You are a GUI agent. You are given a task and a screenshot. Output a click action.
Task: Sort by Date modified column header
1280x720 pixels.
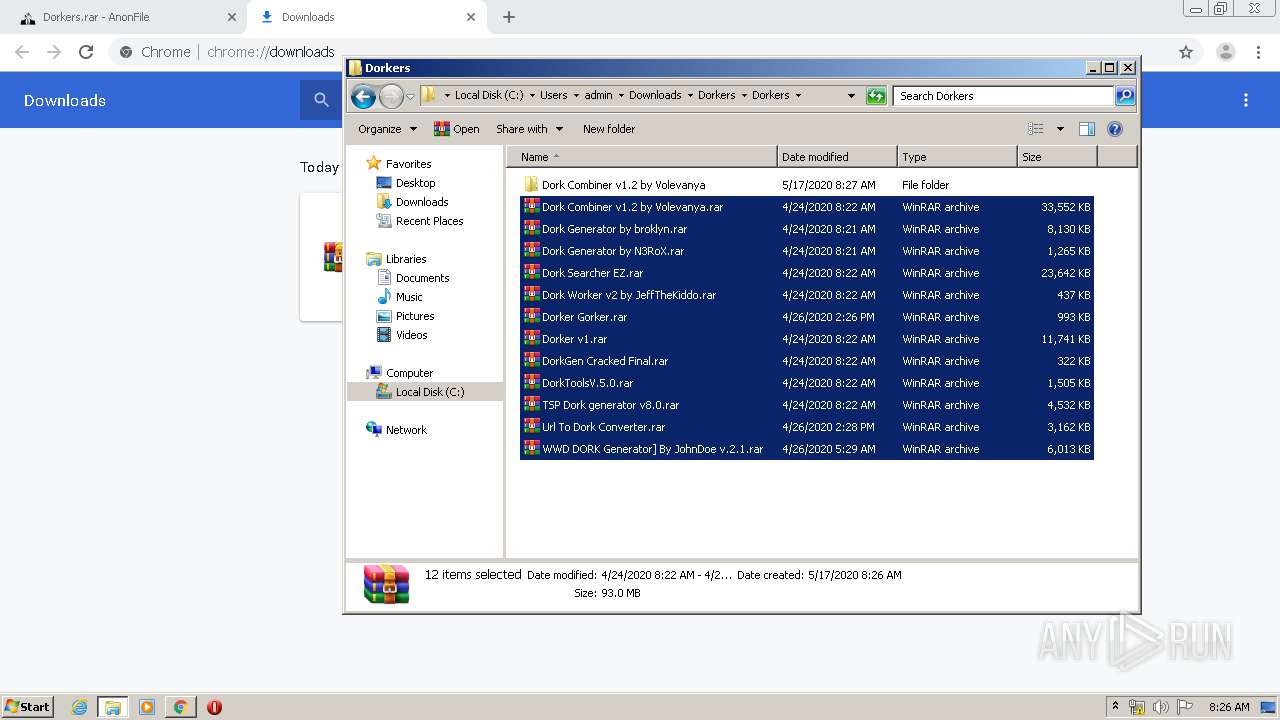837,157
